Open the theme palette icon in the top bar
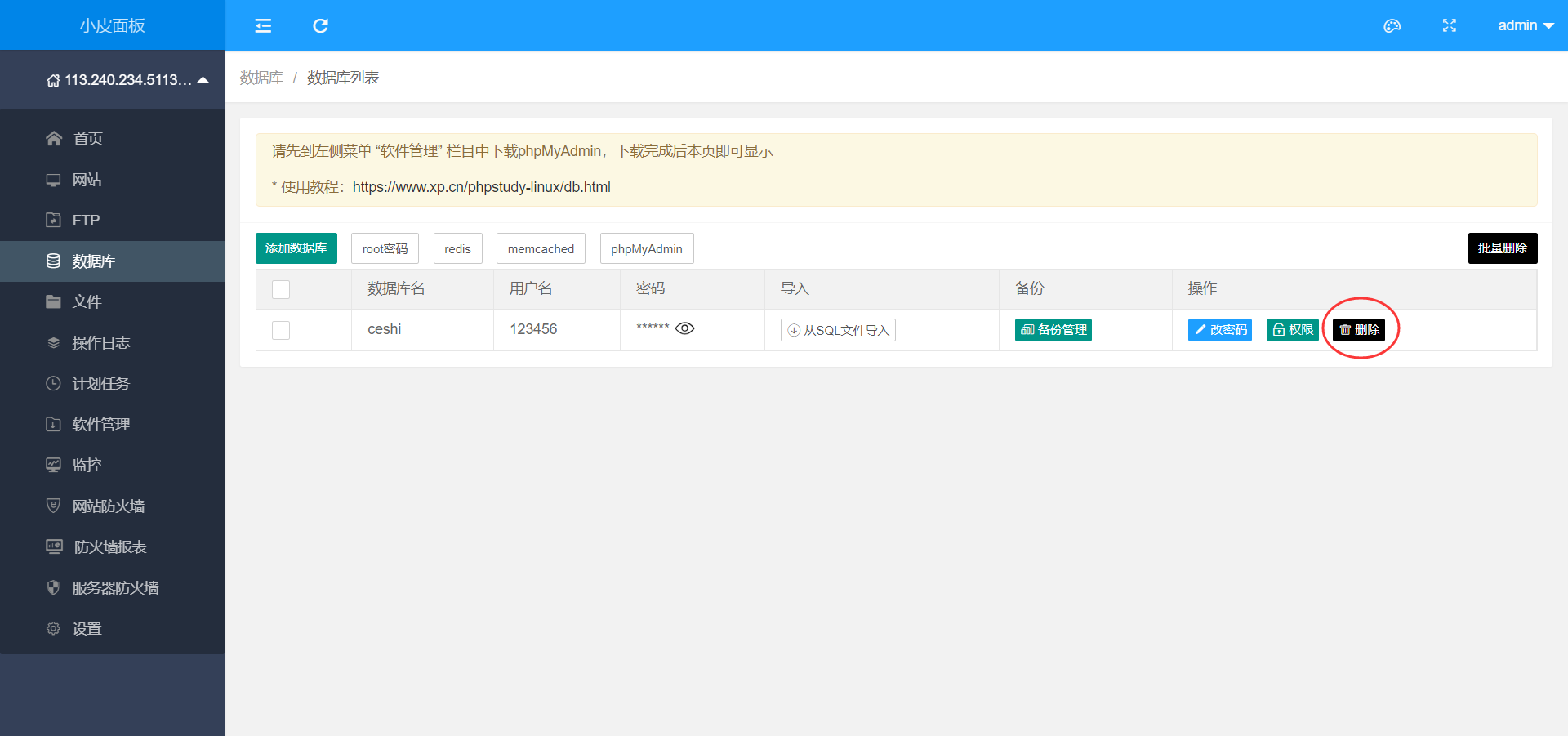Viewport: 1568px width, 736px height. [x=1392, y=26]
